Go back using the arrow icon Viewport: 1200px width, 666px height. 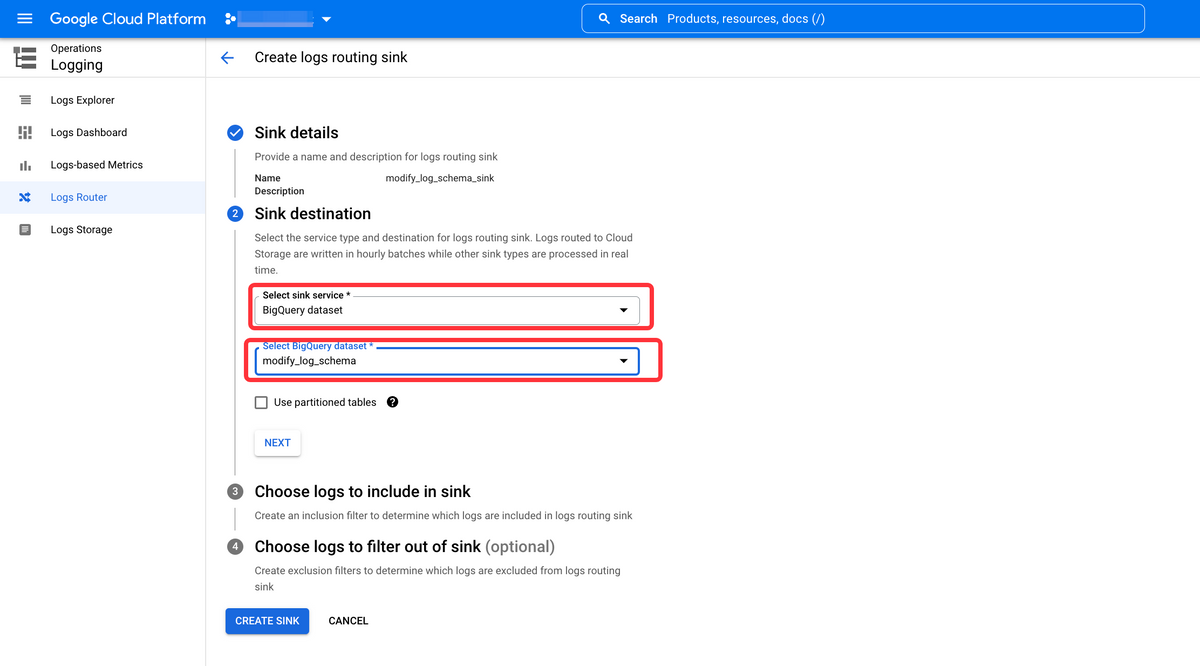pos(227,58)
